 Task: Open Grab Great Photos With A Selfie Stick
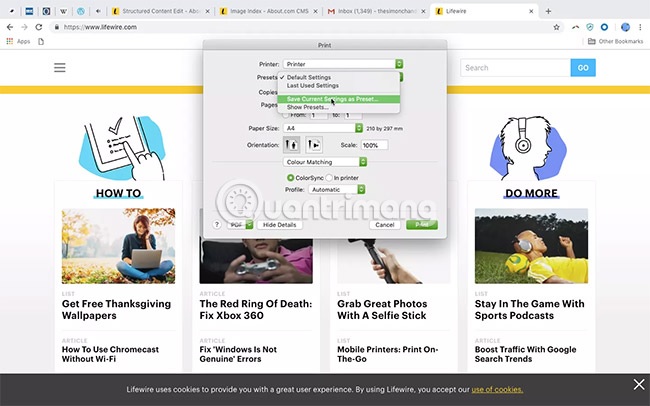point(382,309)
